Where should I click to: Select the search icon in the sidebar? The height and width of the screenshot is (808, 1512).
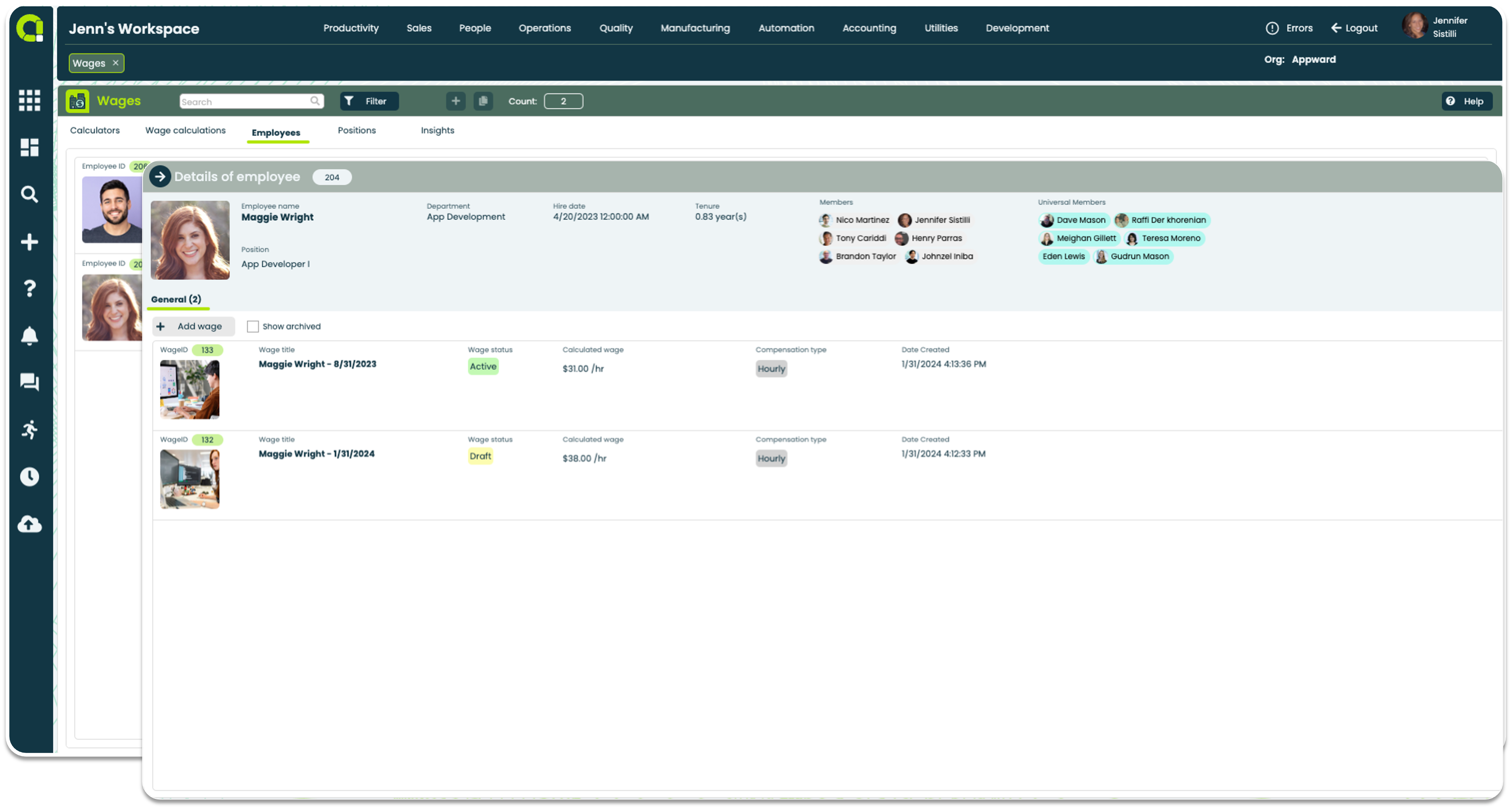29,194
